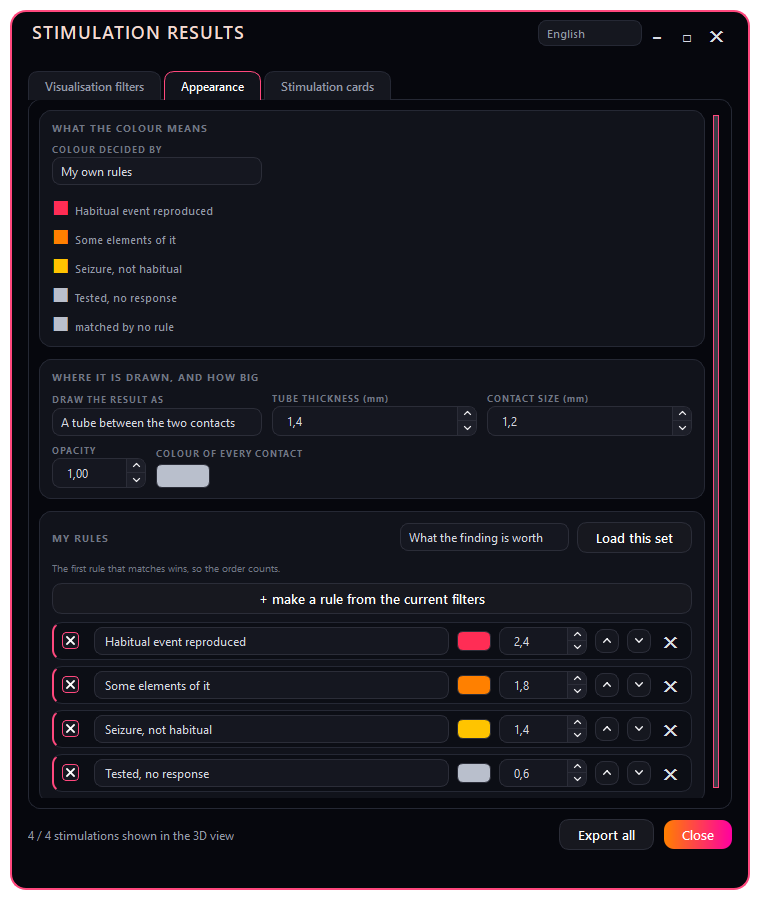Move the Tested, no response rule up

pyautogui.click(x=607, y=774)
